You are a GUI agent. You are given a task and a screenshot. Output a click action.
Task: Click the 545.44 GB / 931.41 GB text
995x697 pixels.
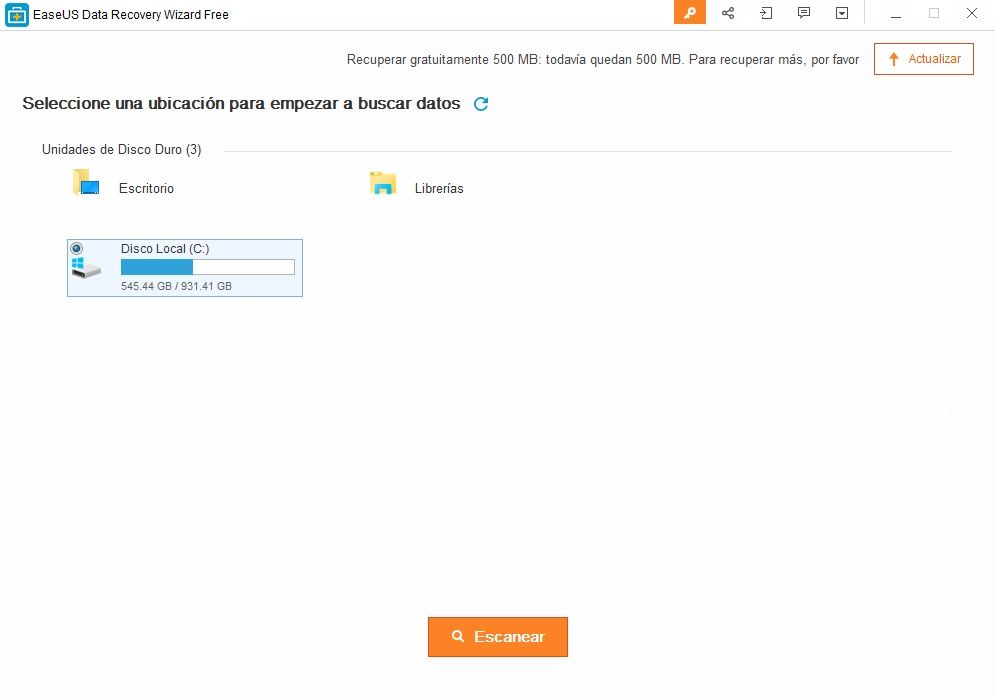point(176,286)
